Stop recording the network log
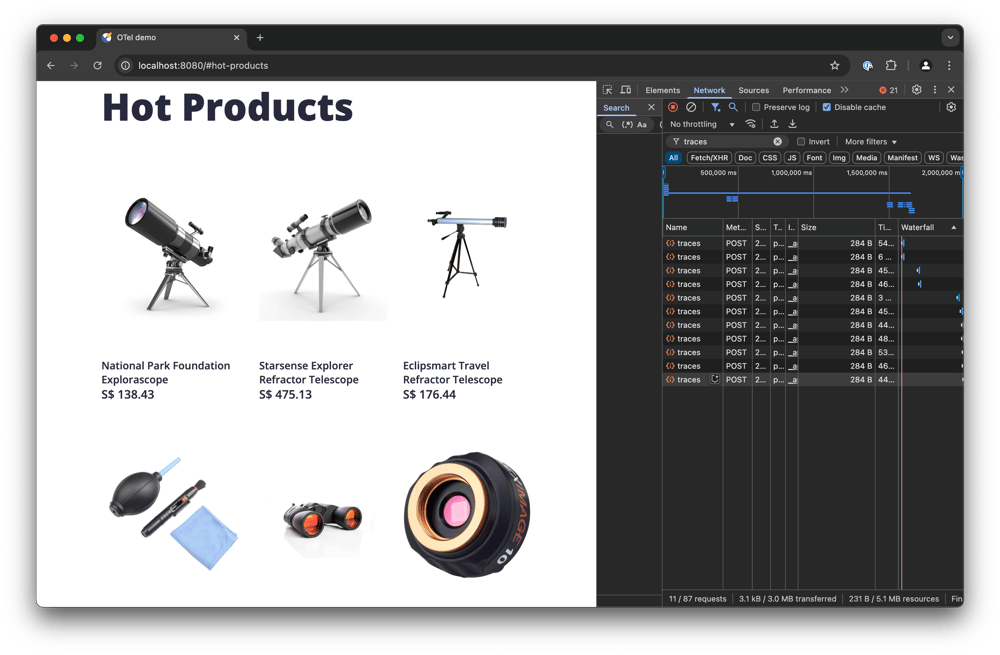The image size is (1000, 655). tap(673, 107)
